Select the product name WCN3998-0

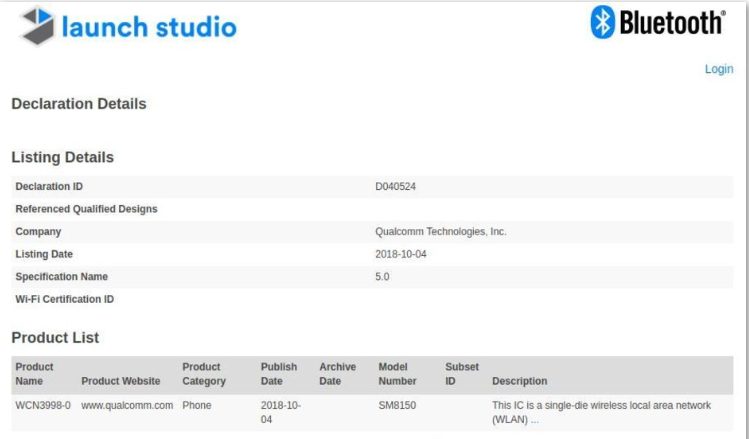[43, 405]
